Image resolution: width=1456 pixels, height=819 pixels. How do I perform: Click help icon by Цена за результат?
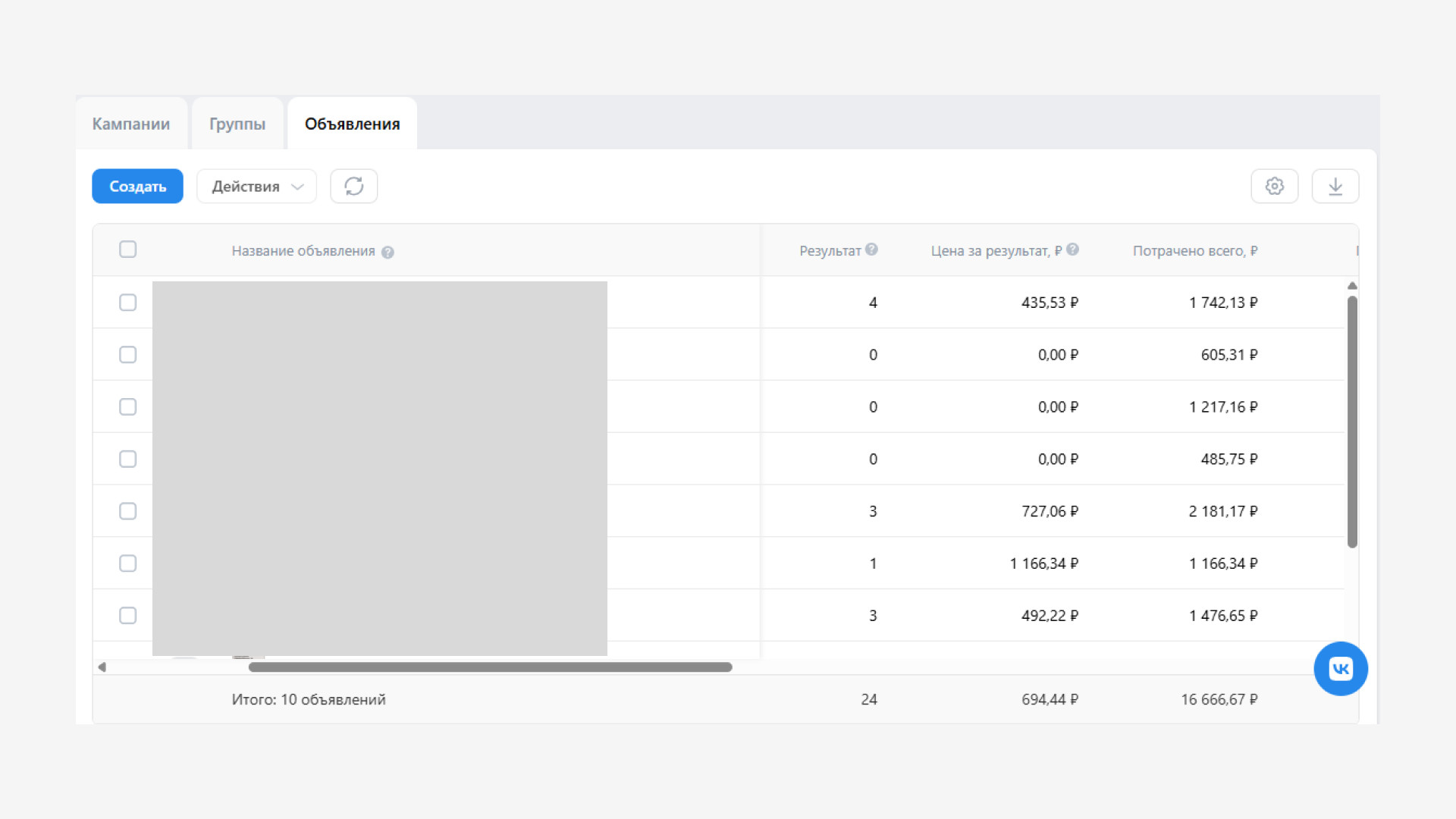(1072, 249)
